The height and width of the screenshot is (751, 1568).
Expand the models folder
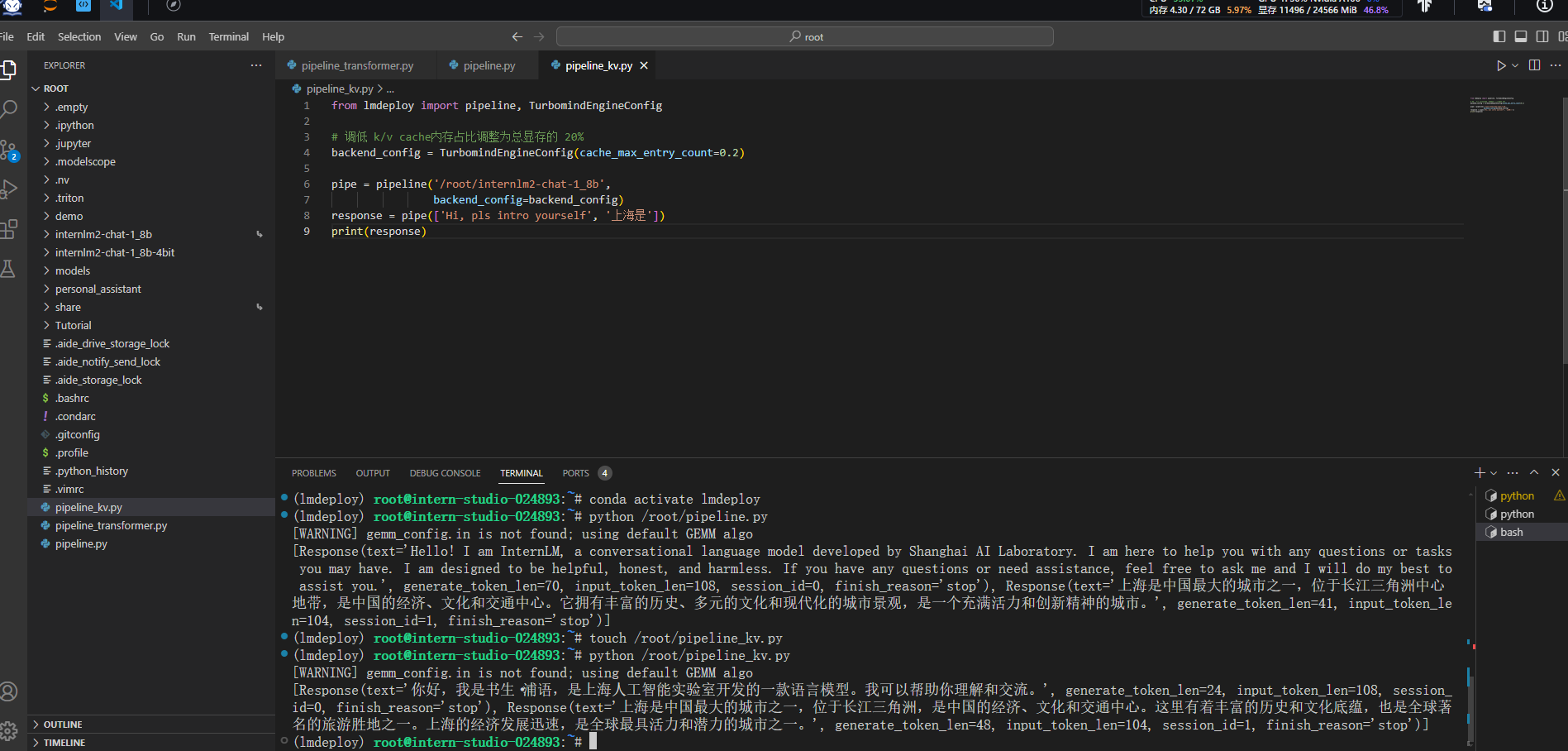point(151,270)
